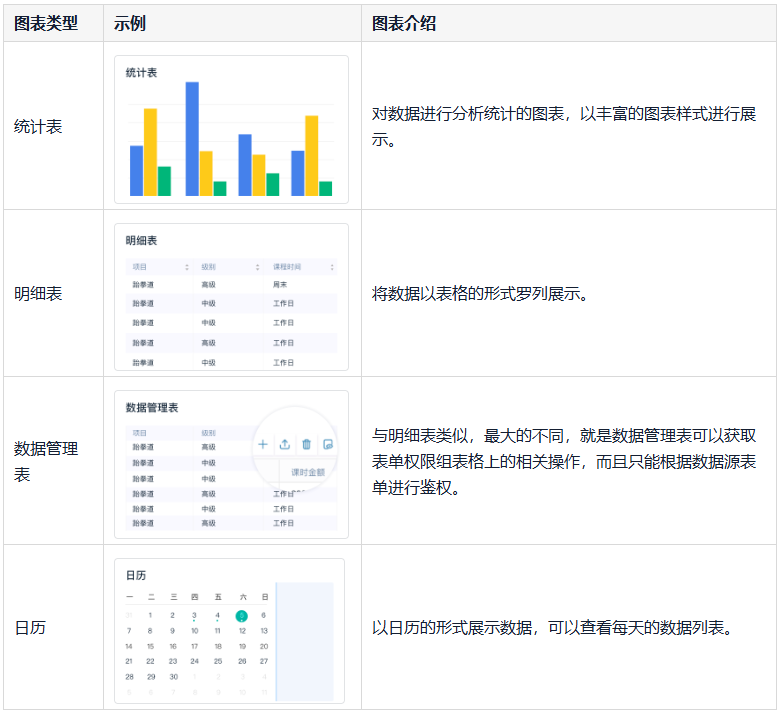This screenshot has width=781, height=710.
Task: Click the 图表介绍 column header
Action: [x=404, y=23]
